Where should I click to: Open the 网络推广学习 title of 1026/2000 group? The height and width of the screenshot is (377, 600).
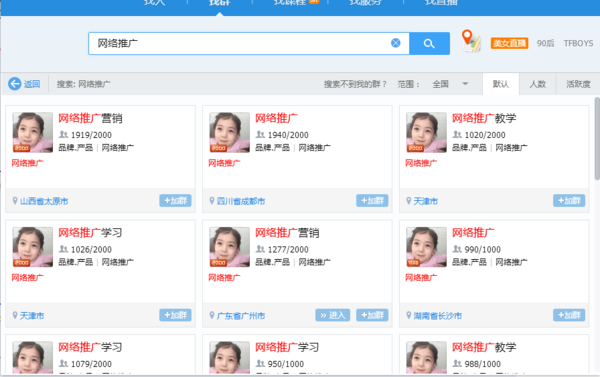[x=90, y=233]
